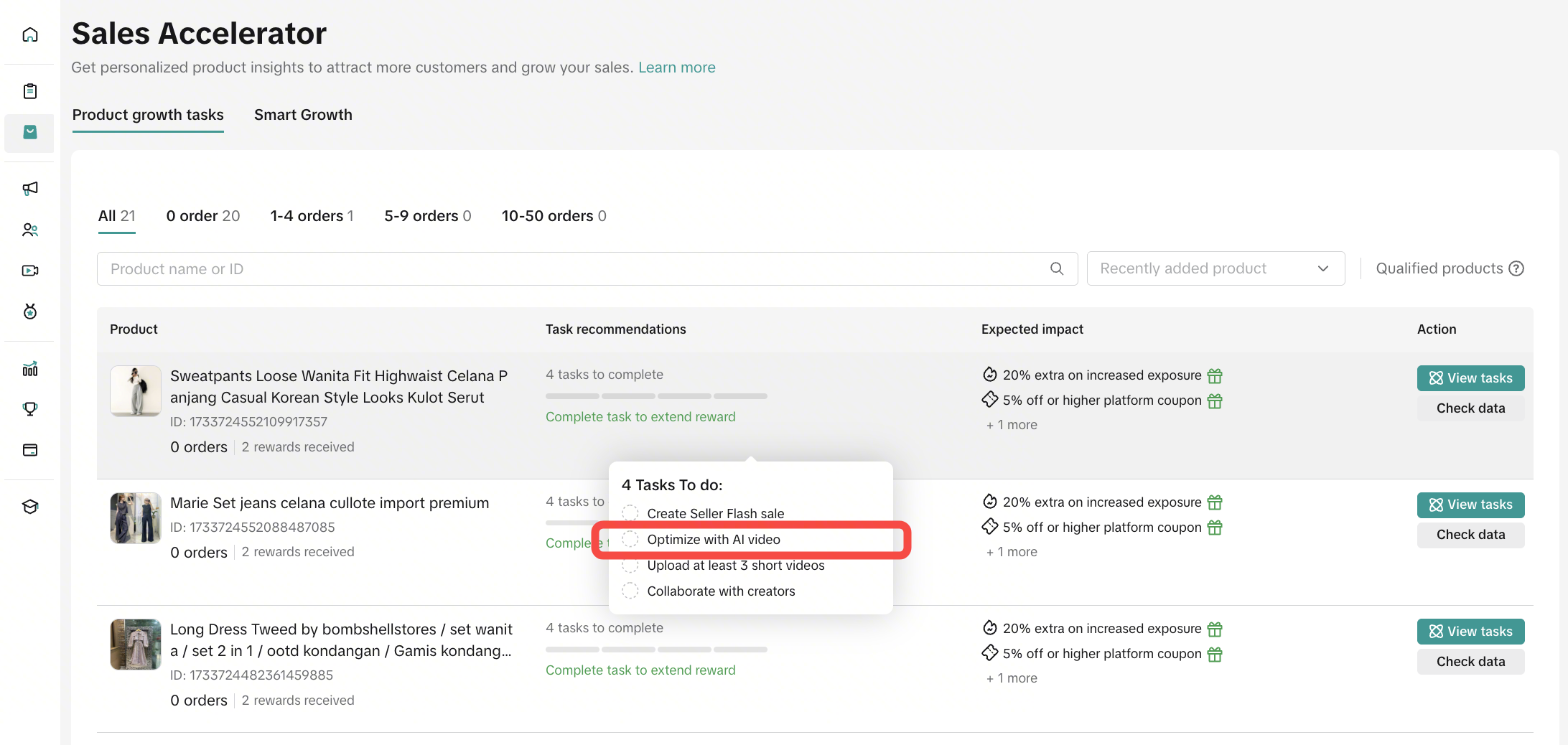Click View tasks for Sweatpants Loose Wanita
This screenshot has width=1568, height=745.
click(x=1470, y=378)
